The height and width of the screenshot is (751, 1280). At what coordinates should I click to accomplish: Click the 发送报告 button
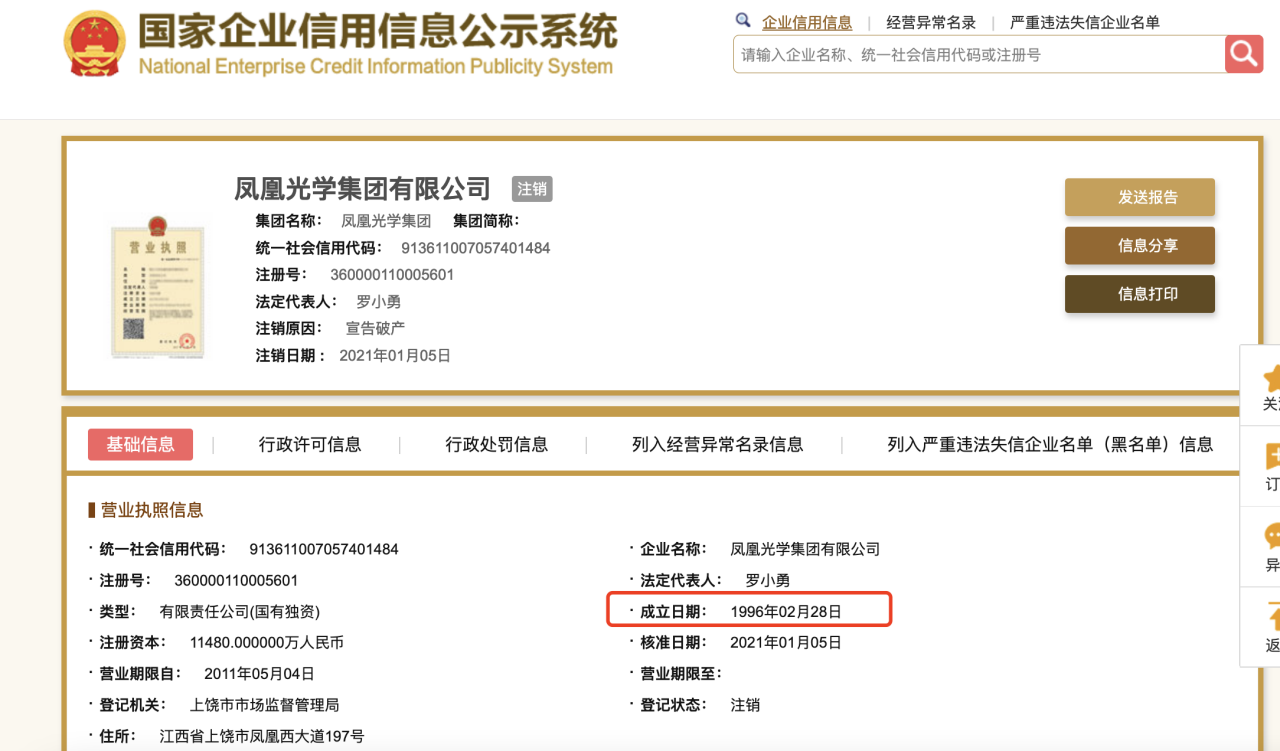(1139, 197)
